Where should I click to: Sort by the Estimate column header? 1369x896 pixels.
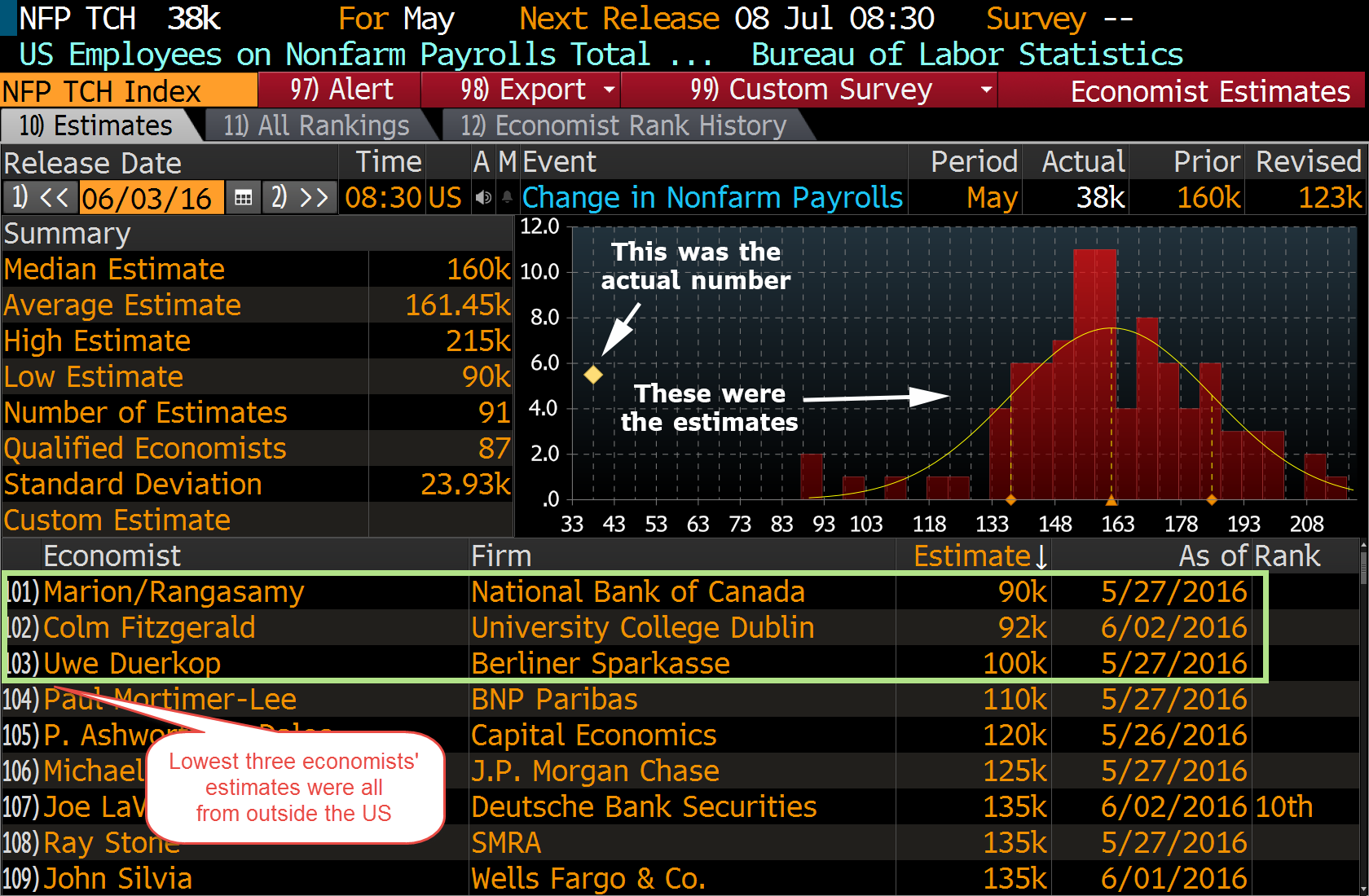pos(972,556)
